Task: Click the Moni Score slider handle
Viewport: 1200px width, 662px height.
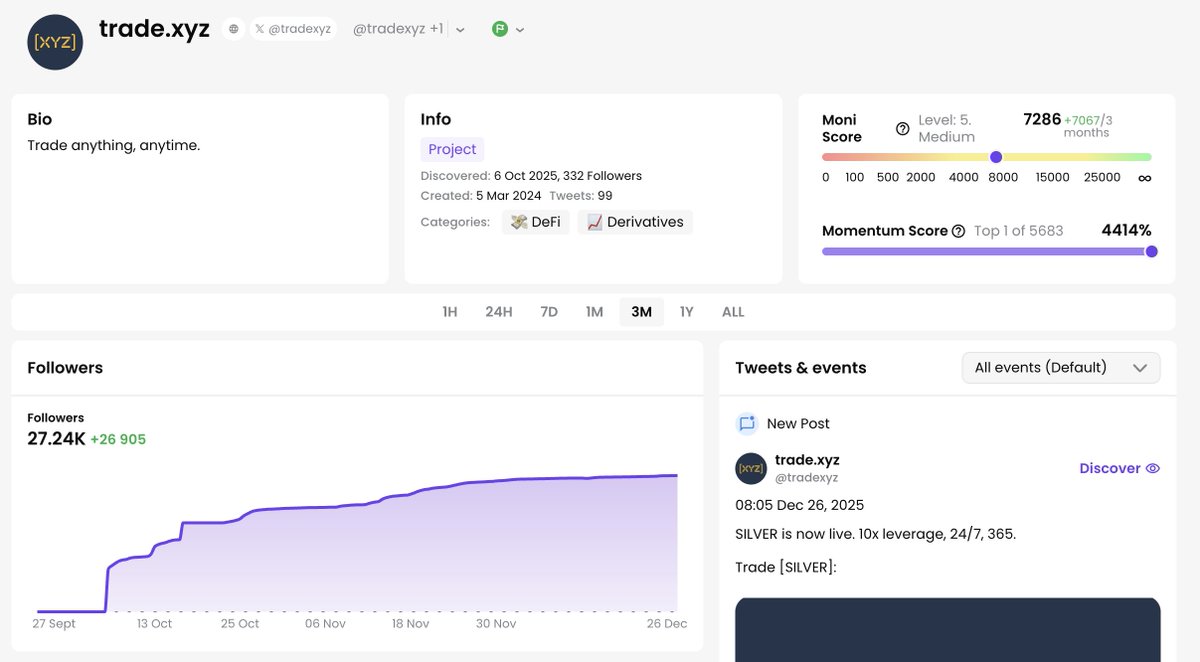Action: tap(996, 157)
